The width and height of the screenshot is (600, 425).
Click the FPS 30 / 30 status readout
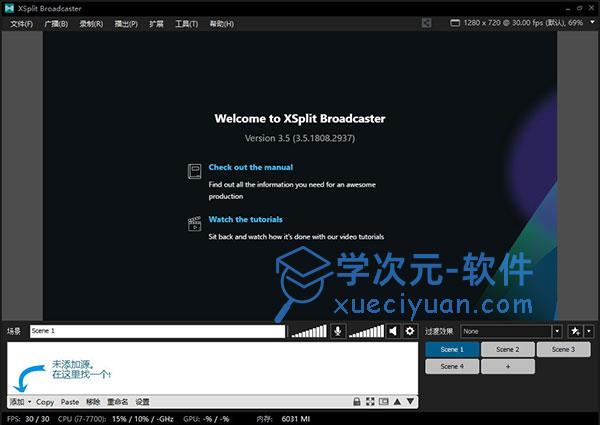coord(28,419)
